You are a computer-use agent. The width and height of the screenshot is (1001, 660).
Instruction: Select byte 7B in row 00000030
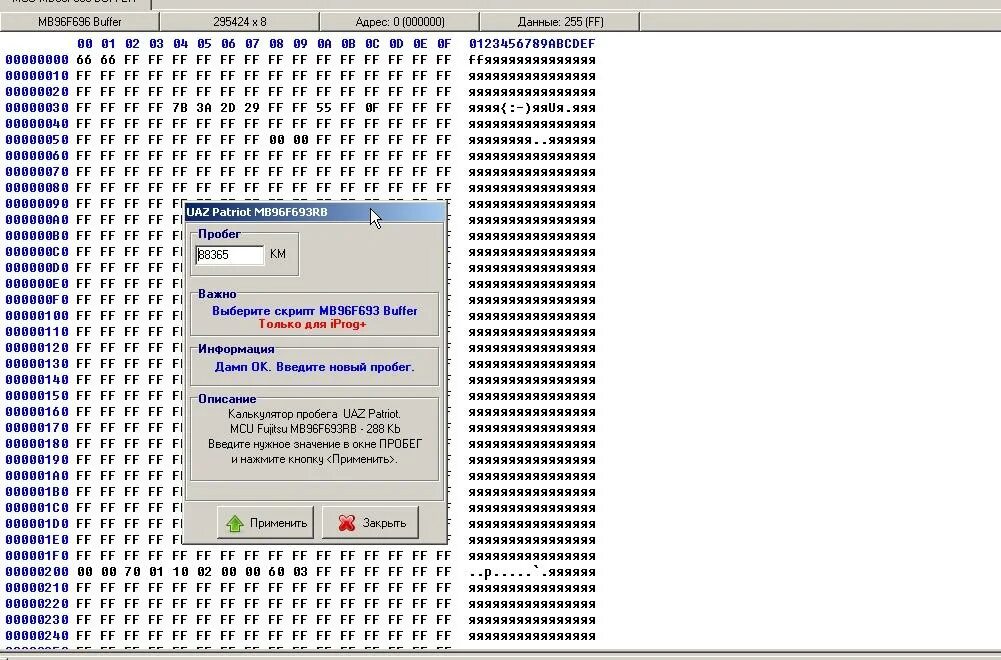pos(180,108)
